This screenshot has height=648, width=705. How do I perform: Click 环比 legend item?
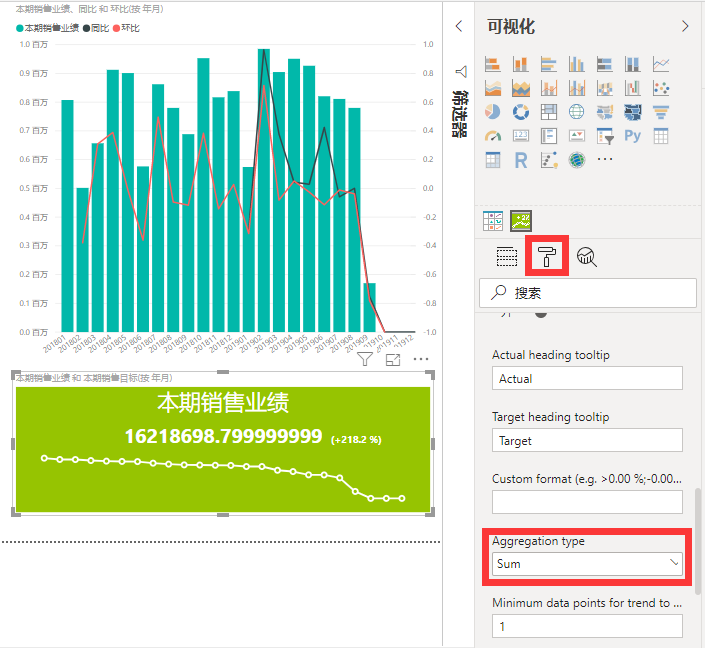coord(126,28)
